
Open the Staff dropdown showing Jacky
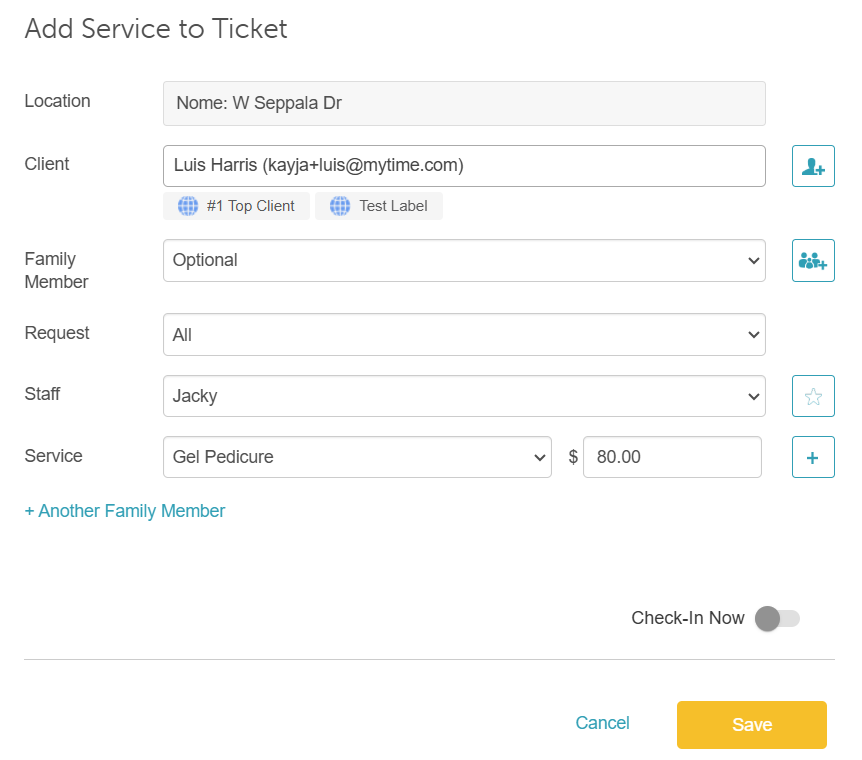pyautogui.click(x=464, y=396)
